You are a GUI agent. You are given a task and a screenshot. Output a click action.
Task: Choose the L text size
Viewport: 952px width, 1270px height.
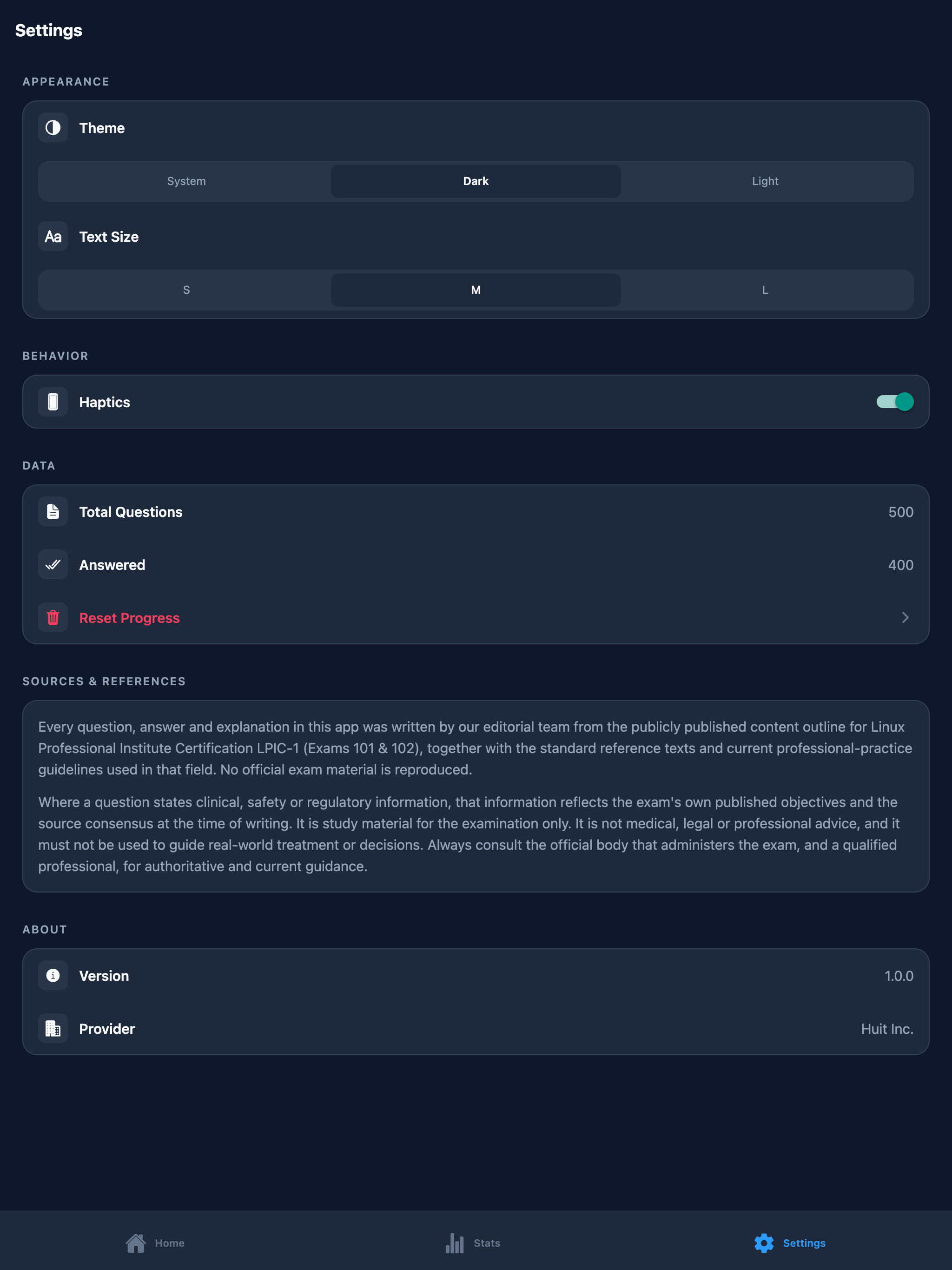[x=766, y=290]
